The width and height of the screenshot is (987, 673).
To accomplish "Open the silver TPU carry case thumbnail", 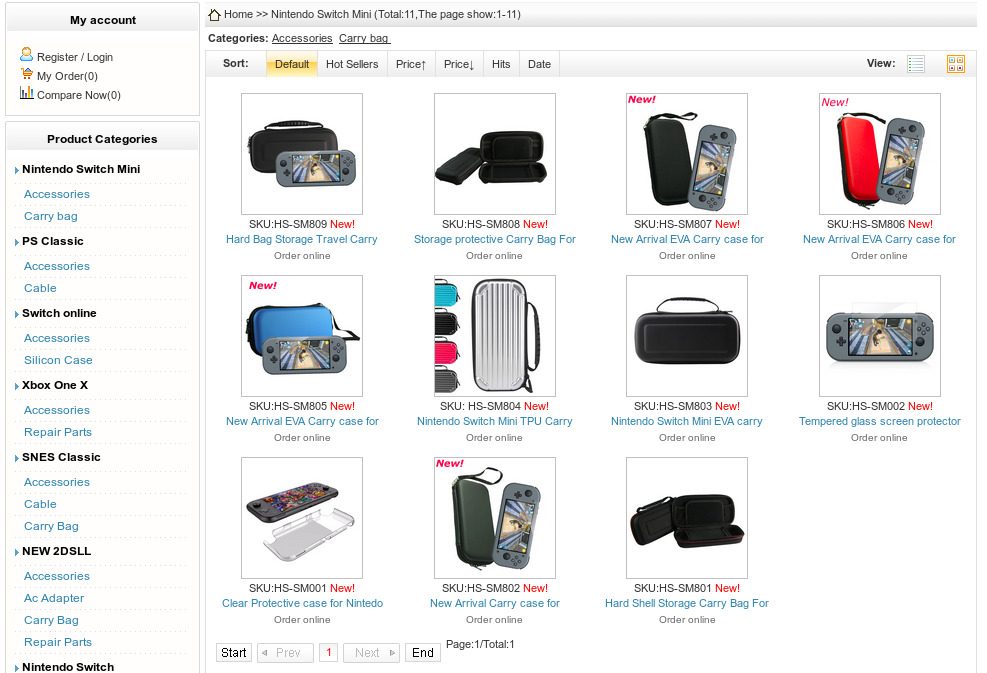I will click(x=494, y=336).
